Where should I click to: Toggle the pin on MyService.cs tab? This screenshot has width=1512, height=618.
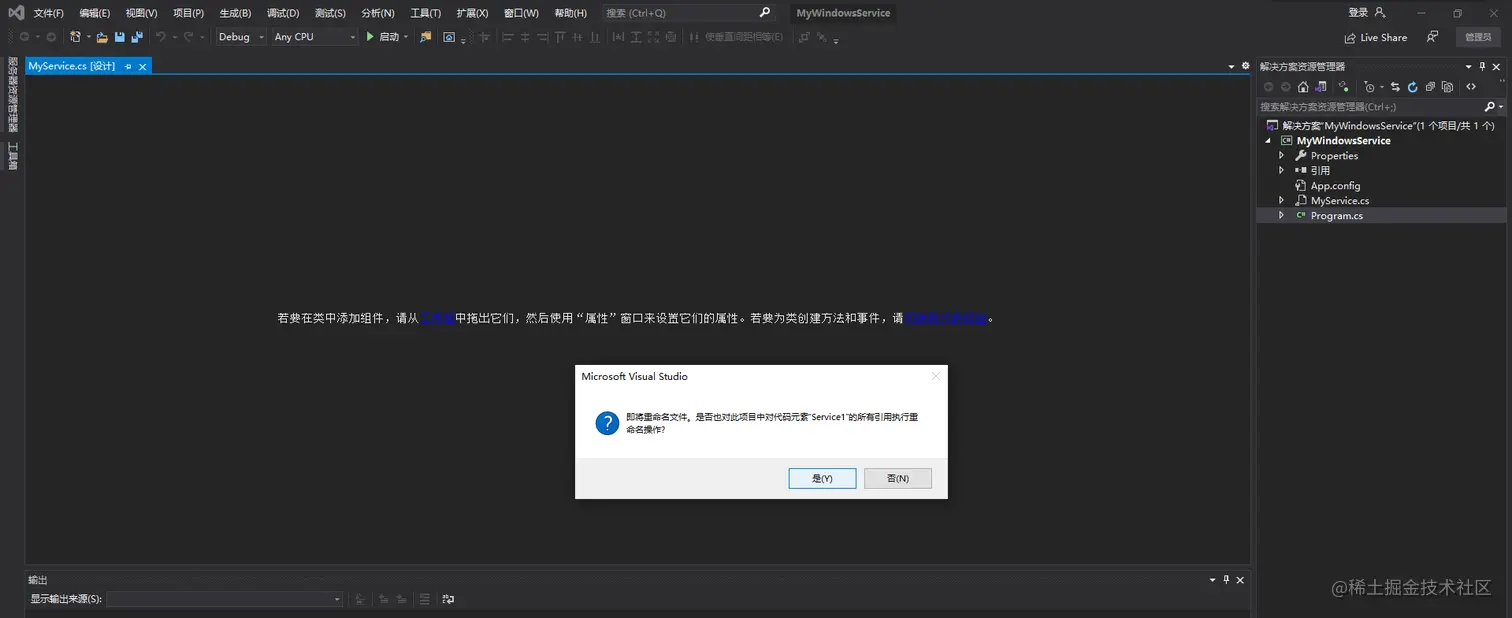pyautogui.click(x=128, y=66)
